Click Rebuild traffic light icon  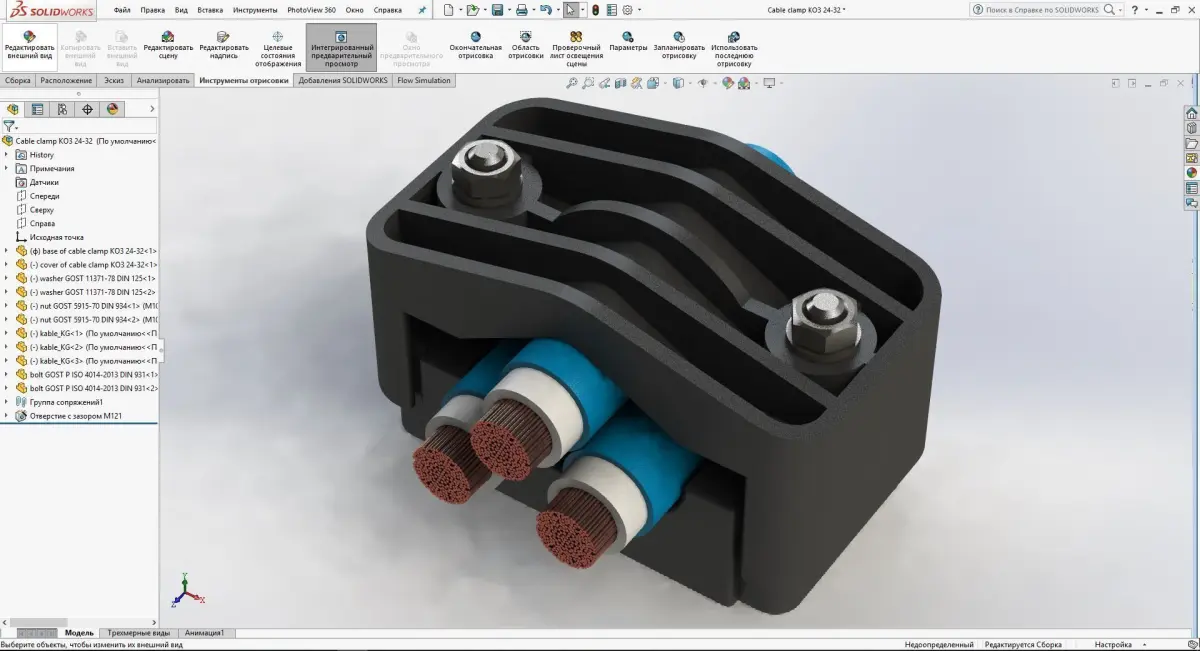tap(595, 10)
